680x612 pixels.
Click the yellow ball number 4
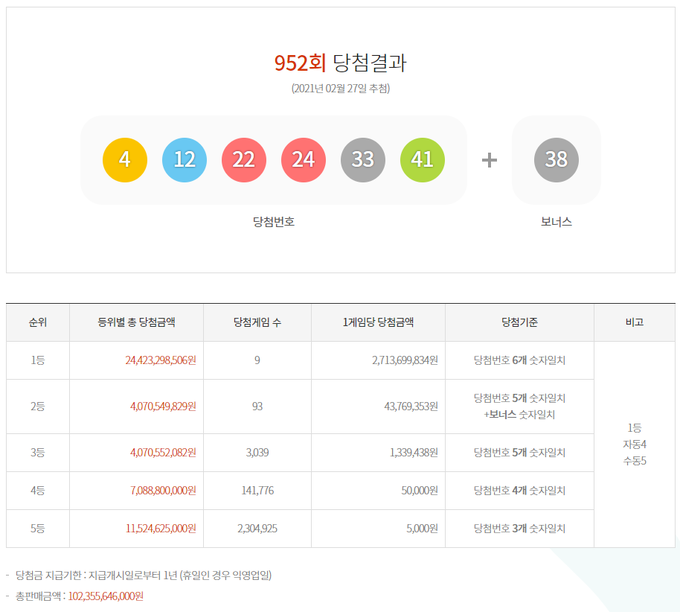(x=125, y=160)
